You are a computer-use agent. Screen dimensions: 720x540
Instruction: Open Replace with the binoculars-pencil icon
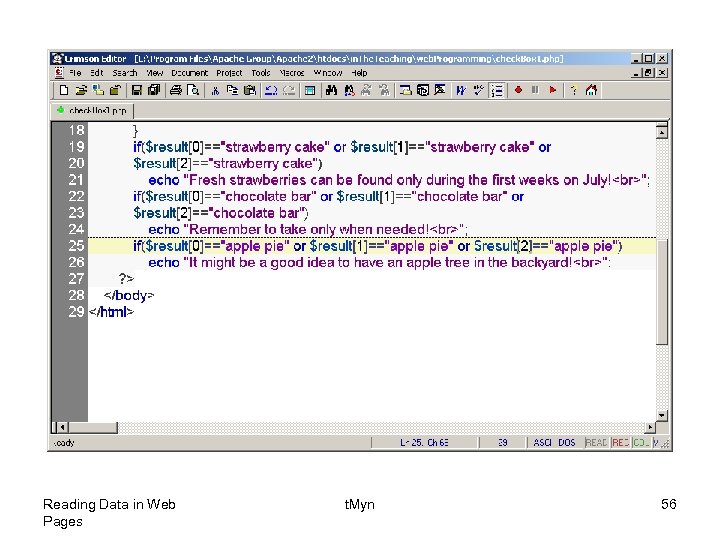349,90
